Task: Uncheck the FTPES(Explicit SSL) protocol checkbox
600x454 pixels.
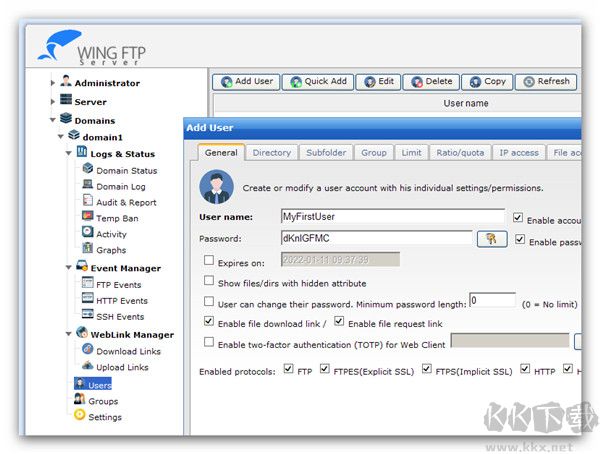Action: click(x=324, y=369)
